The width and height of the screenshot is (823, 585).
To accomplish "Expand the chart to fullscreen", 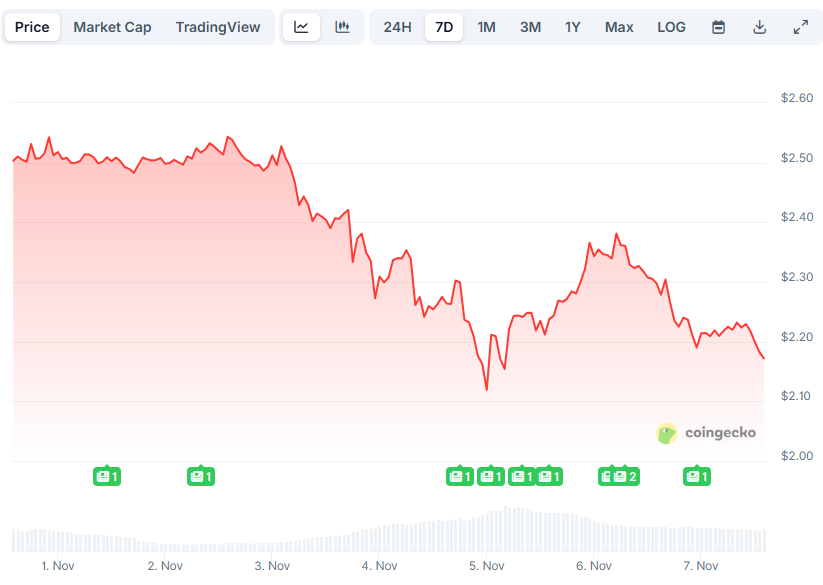I will point(800,27).
